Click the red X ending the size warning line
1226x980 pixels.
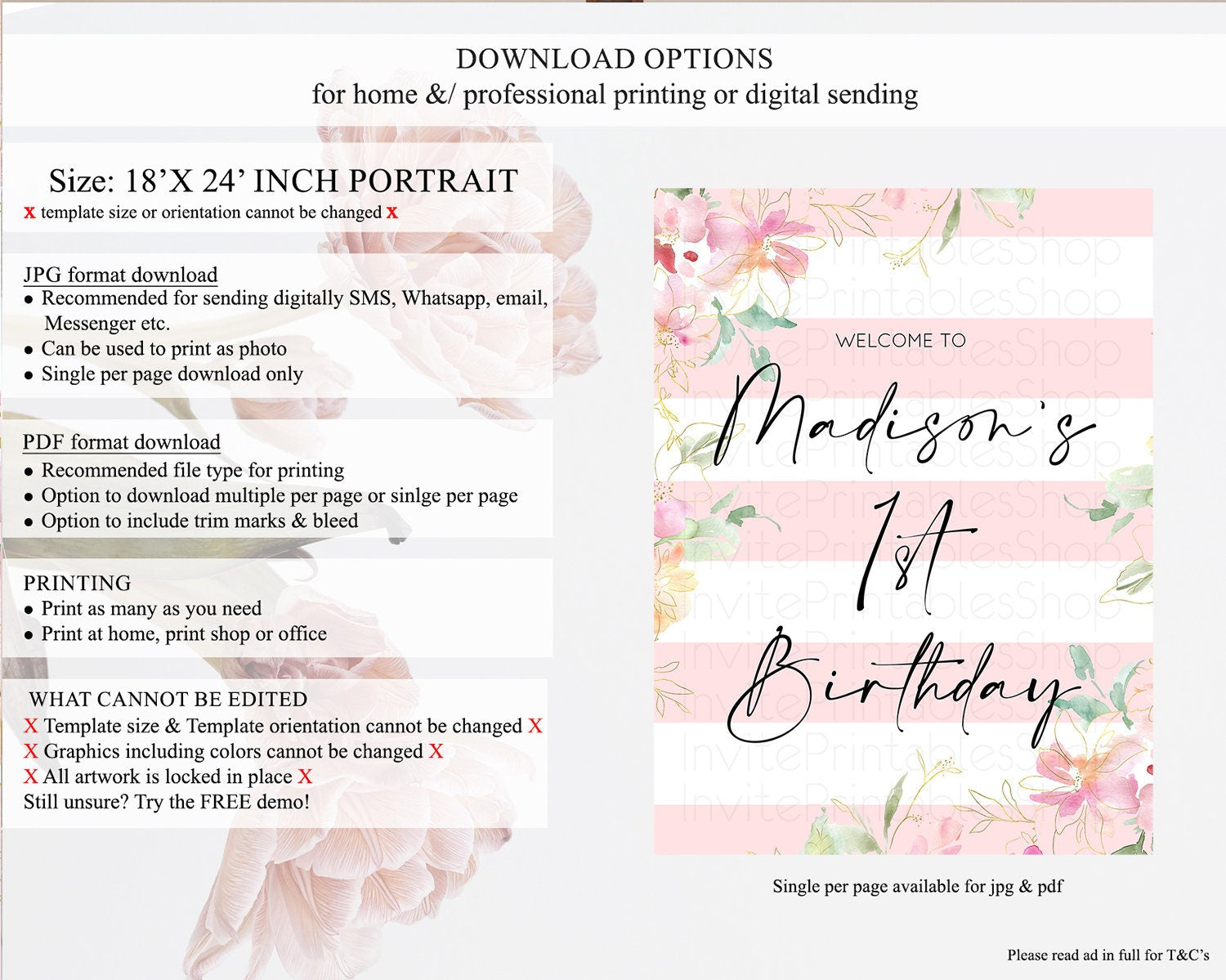click(392, 213)
